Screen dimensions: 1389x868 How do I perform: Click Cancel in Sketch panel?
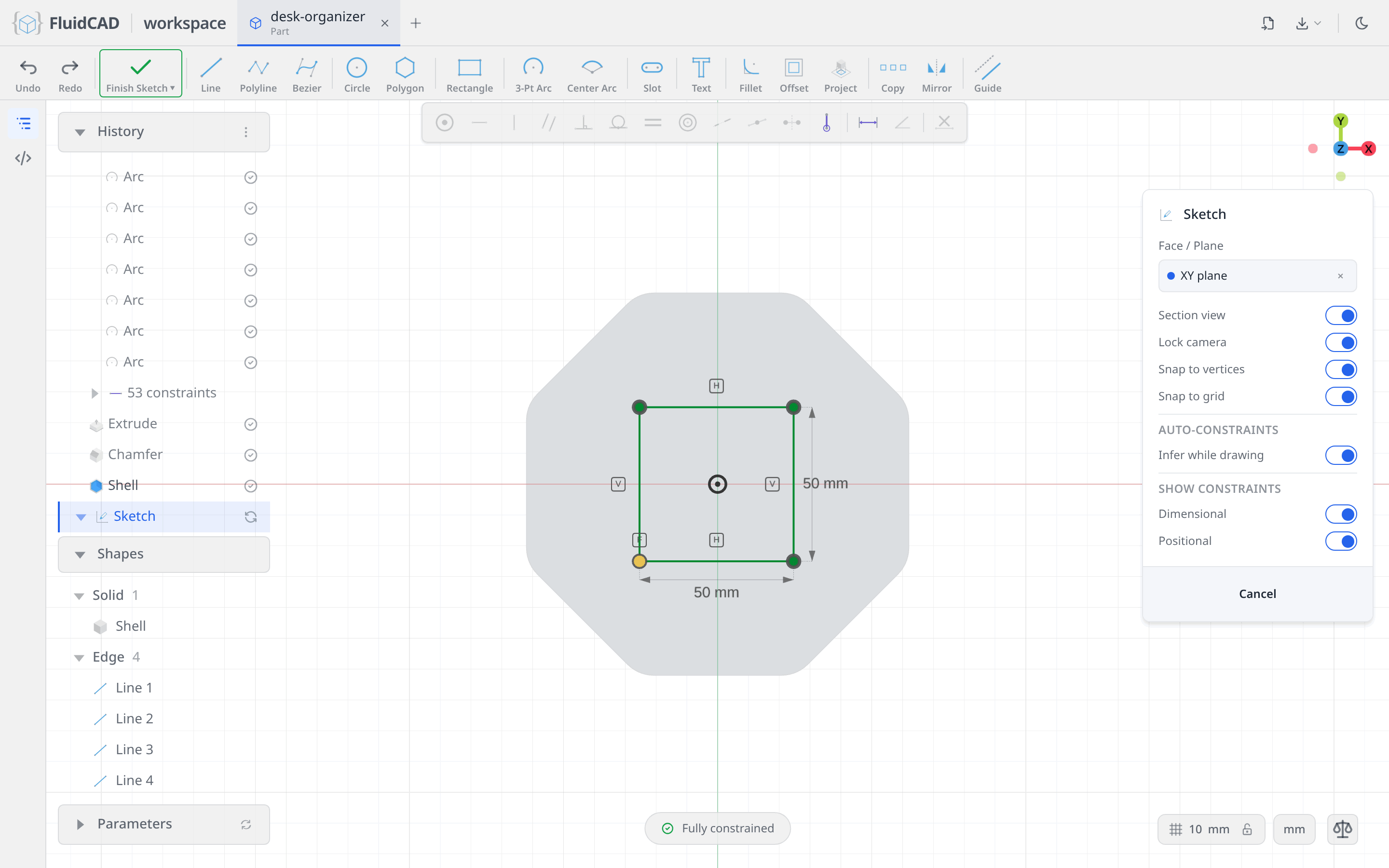1257,594
